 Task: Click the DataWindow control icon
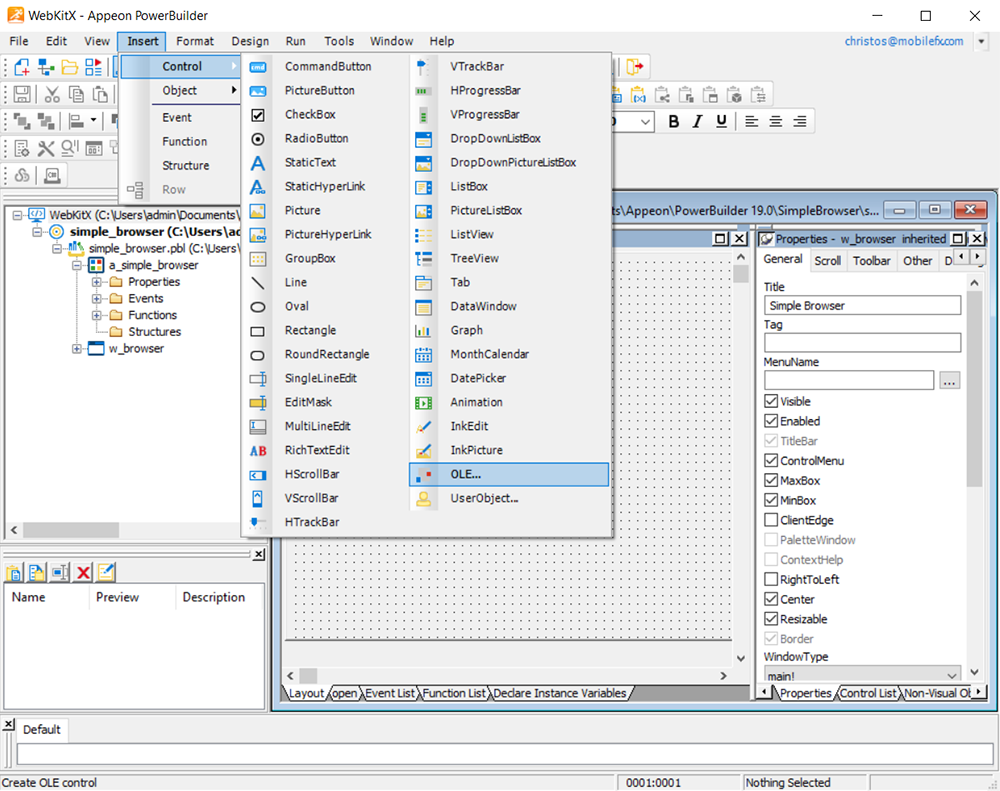point(423,307)
